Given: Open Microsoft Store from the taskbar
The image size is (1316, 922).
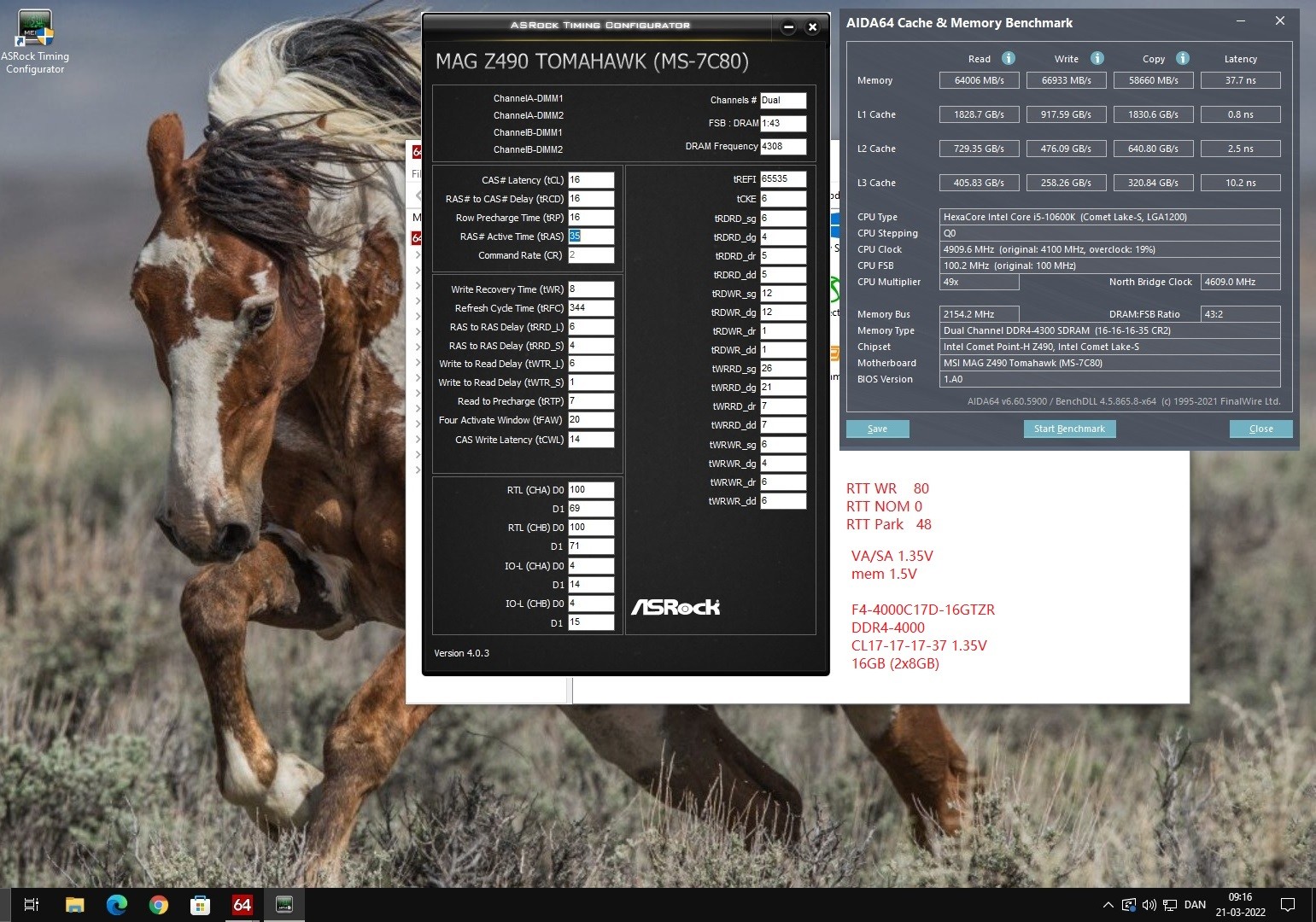Looking at the screenshot, I should coord(200,905).
